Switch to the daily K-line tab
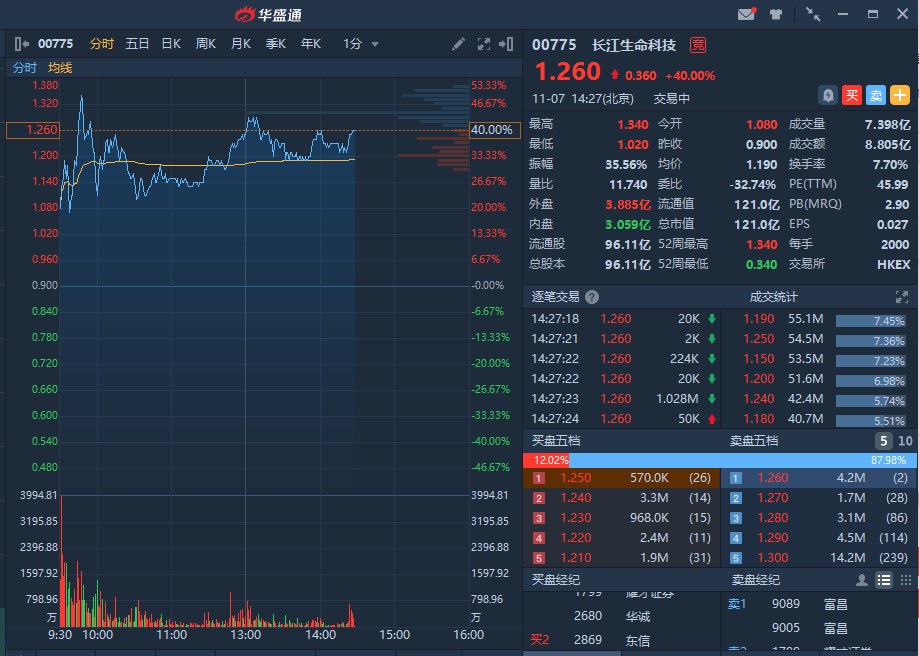The height and width of the screenshot is (656, 919). [x=171, y=44]
